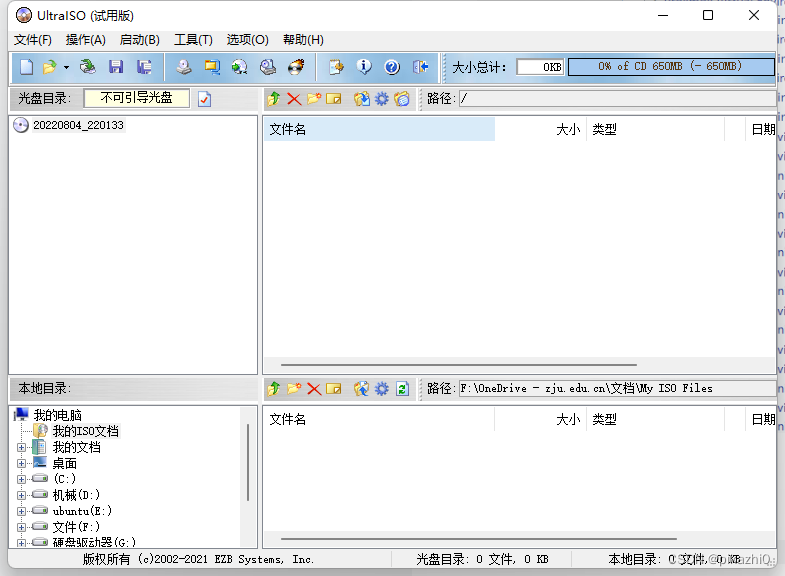The width and height of the screenshot is (785, 576).
Task: Click the checkmark document icon beside 不可引导光盘
Action: [x=204, y=99]
